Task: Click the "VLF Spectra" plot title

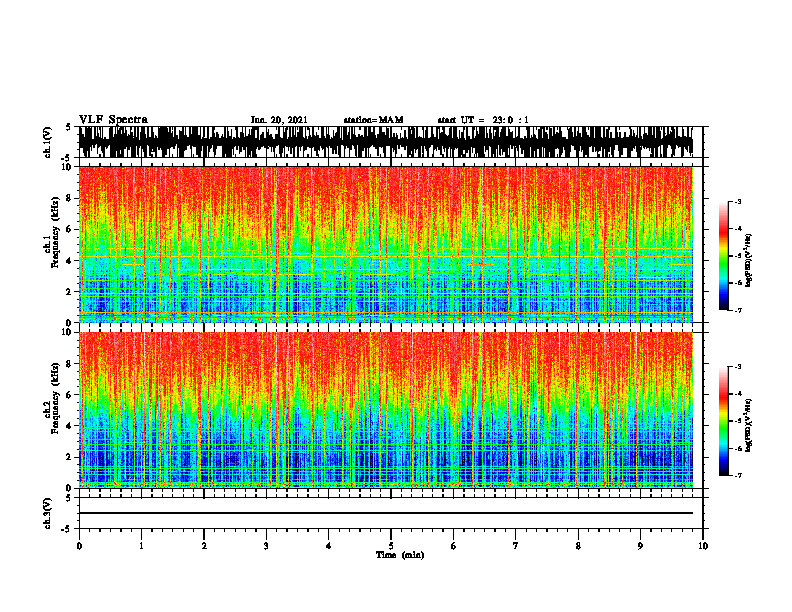Action: coord(113,120)
